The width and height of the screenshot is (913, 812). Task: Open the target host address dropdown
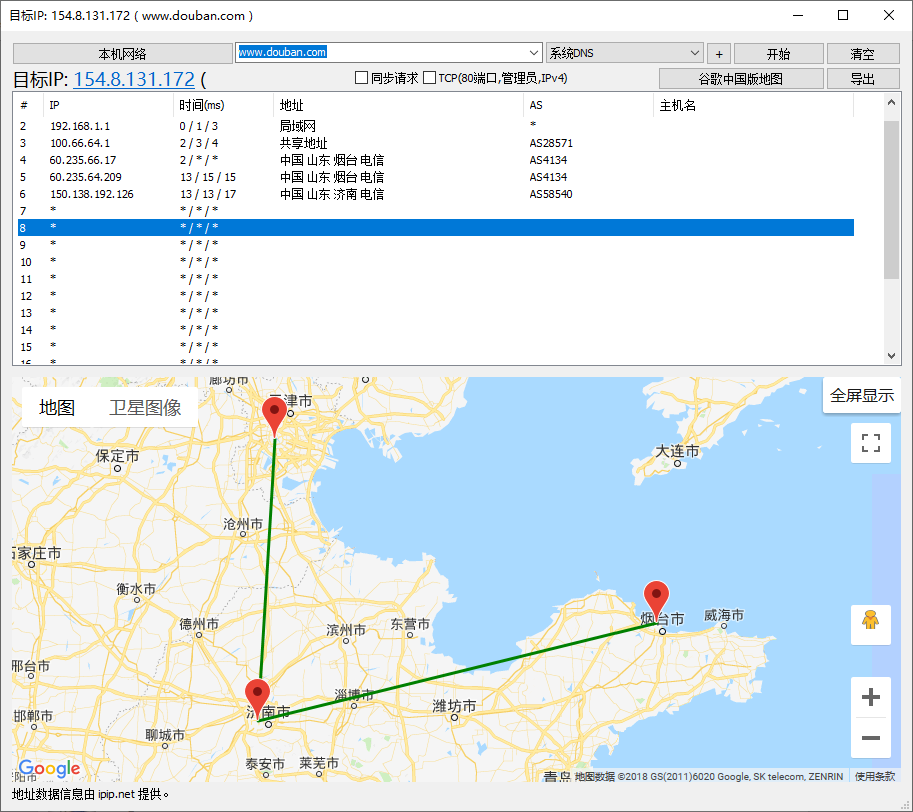(534, 53)
